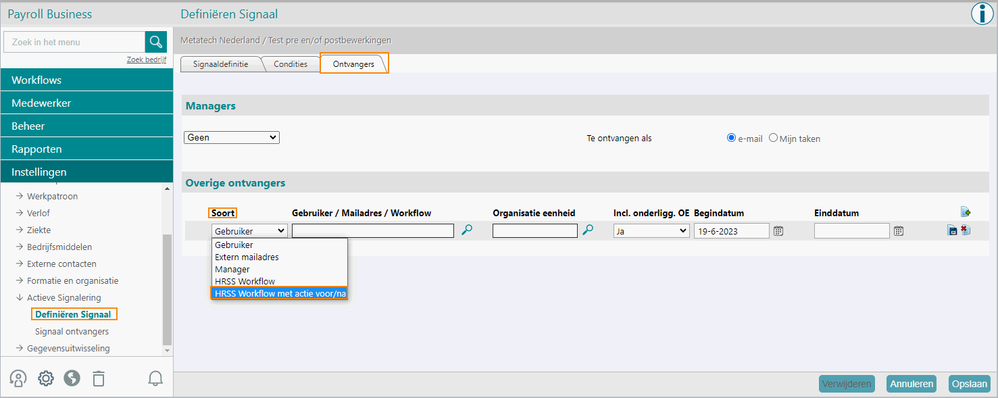Choose Extern mailadres from Soort list
Viewport: 998px width, 398px height.
[x=279, y=257]
